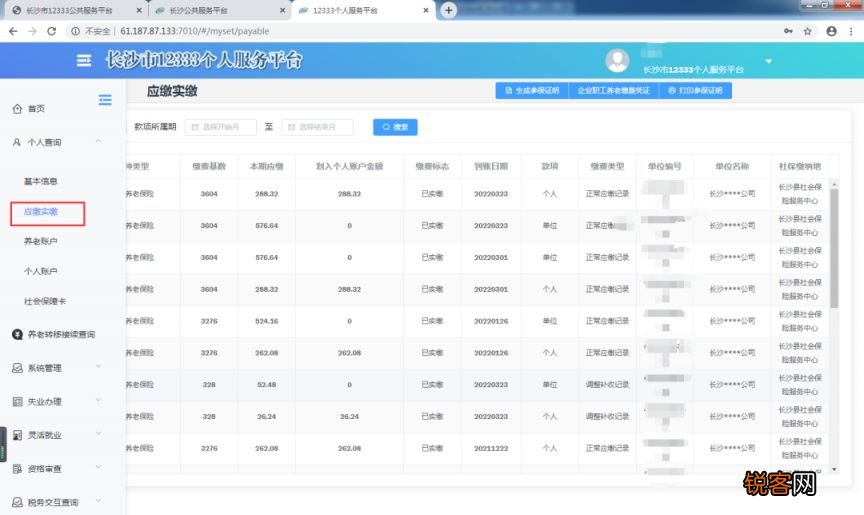The image size is (864, 515).
Task: Click the 社保缴纳地 column header
Action: tap(800, 166)
